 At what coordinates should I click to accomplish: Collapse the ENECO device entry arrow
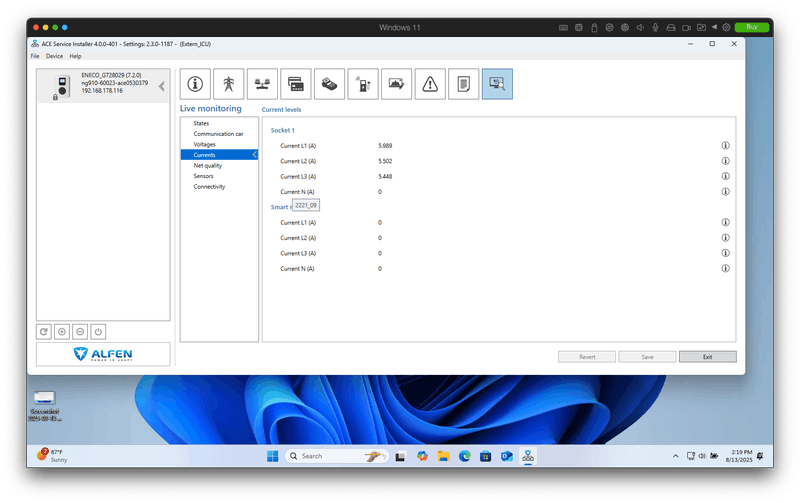coord(162,86)
